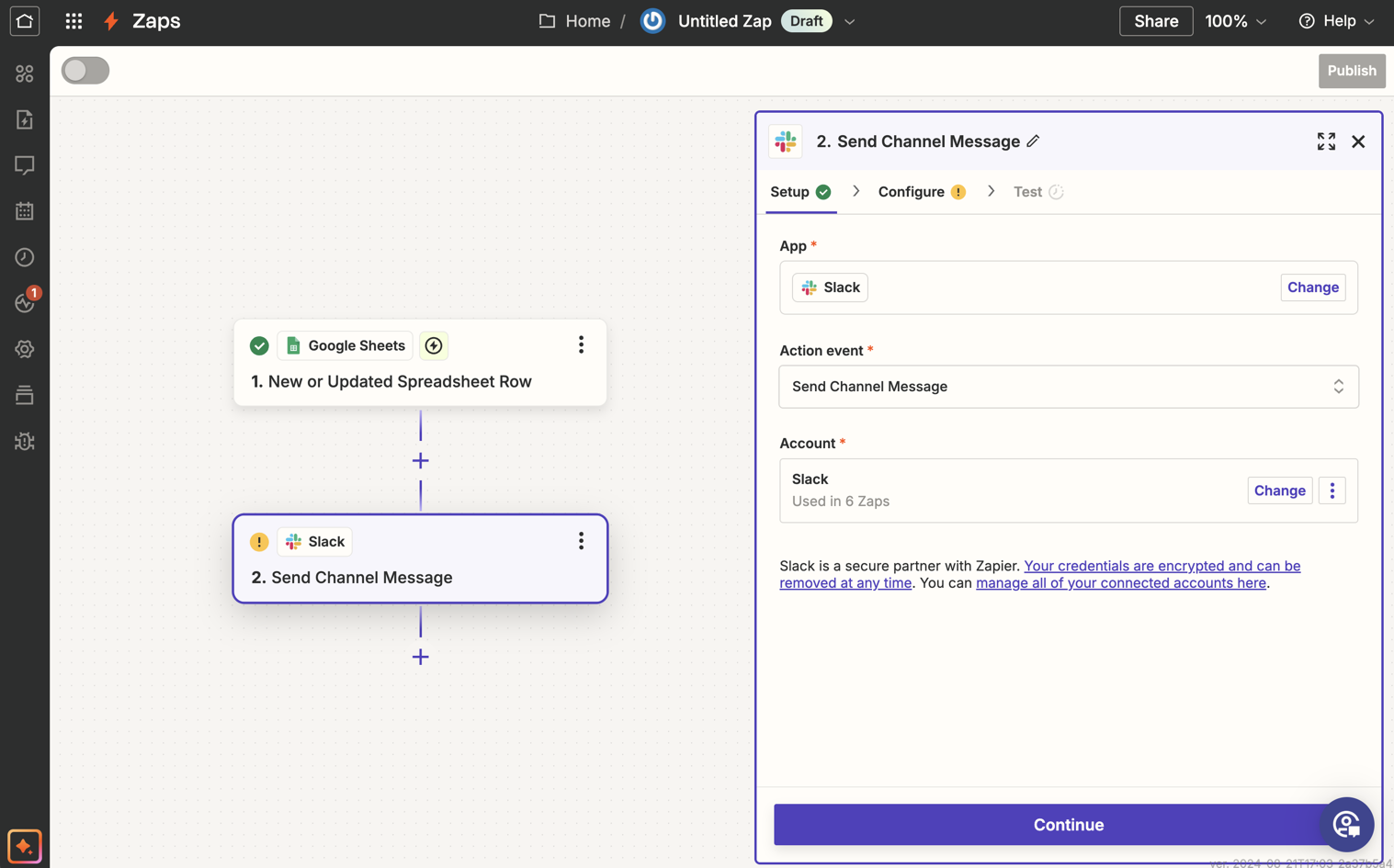Screen dimensions: 1394x868
Task: Switch to the Configure tab
Action: pos(912,191)
